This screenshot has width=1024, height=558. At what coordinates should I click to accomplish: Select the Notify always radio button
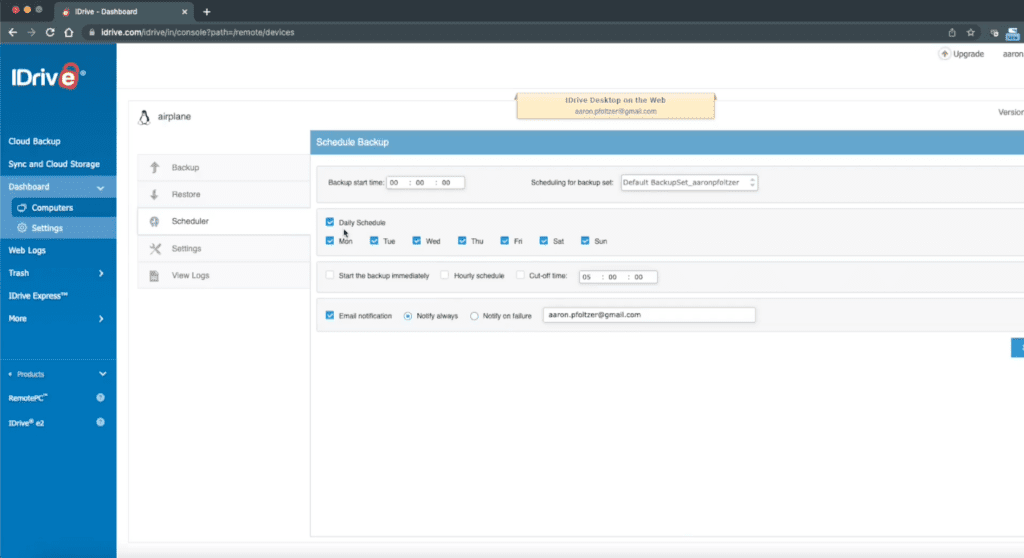point(408,316)
